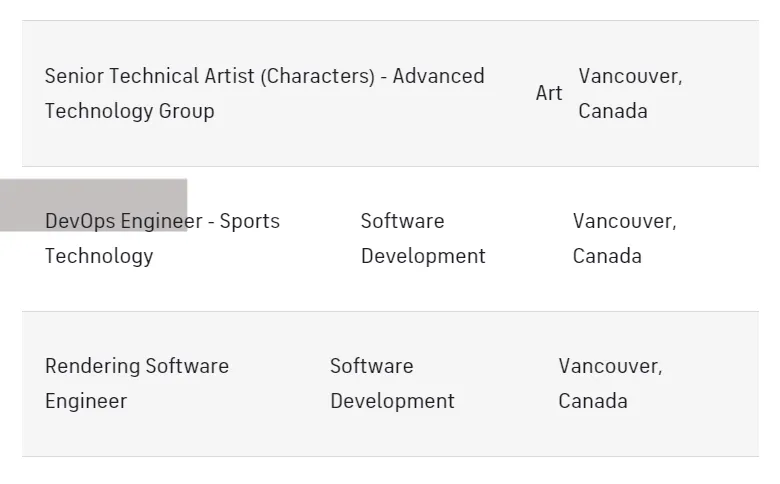Click Software Development category in the DevOps row

click(x=423, y=238)
